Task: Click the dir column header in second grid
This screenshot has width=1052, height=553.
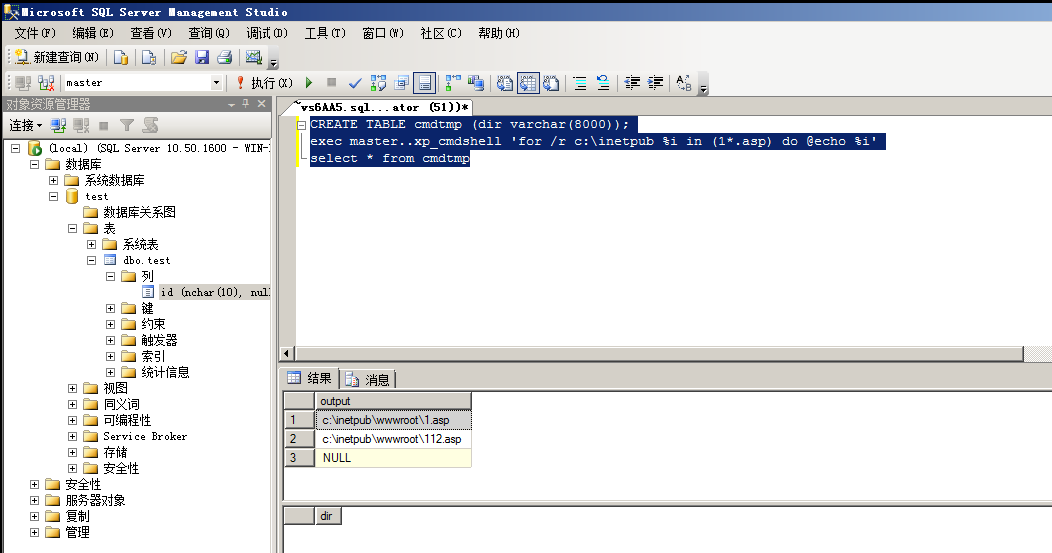Action: (x=328, y=516)
